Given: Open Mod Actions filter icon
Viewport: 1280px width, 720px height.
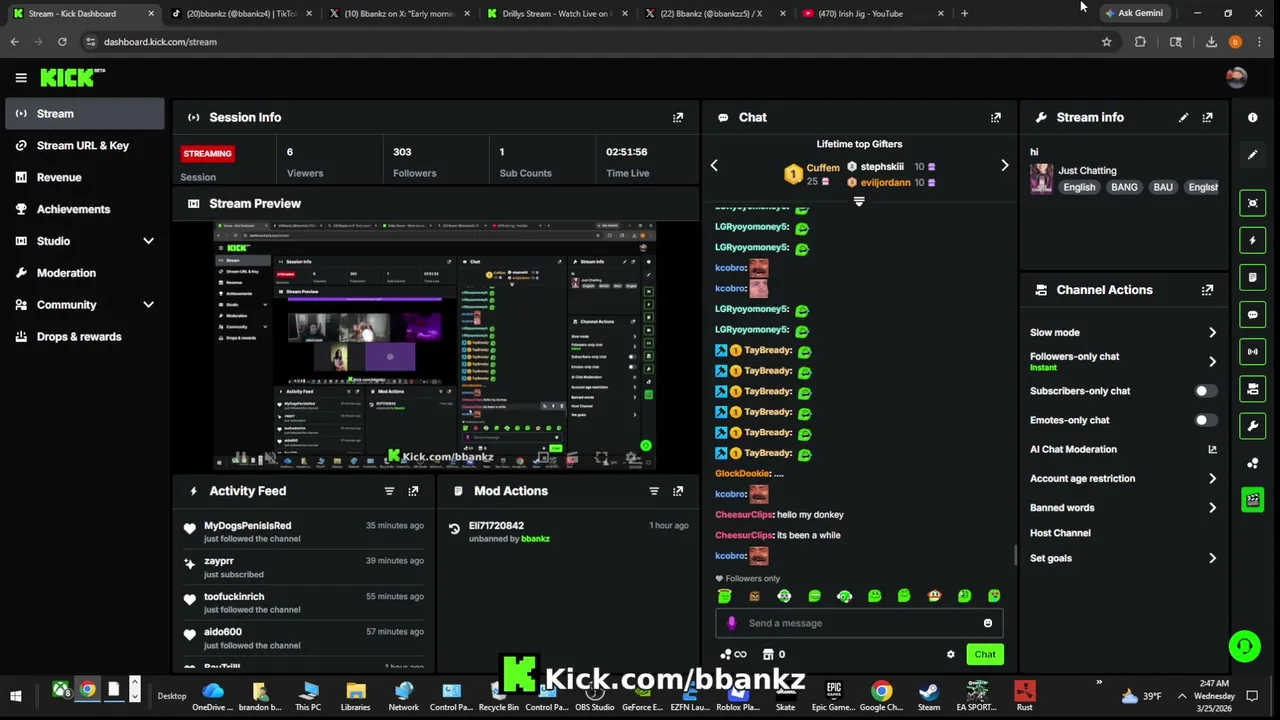Looking at the screenshot, I should pyautogui.click(x=654, y=491).
